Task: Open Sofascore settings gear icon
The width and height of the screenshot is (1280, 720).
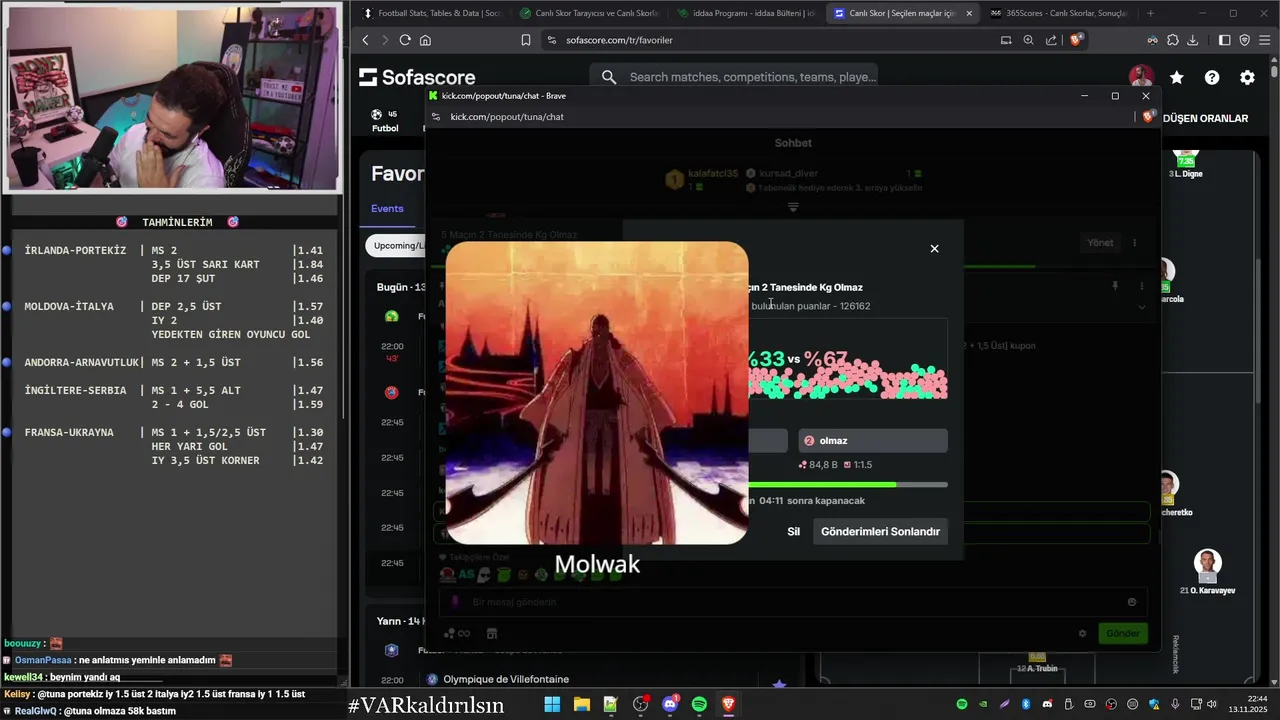Action: (1247, 77)
